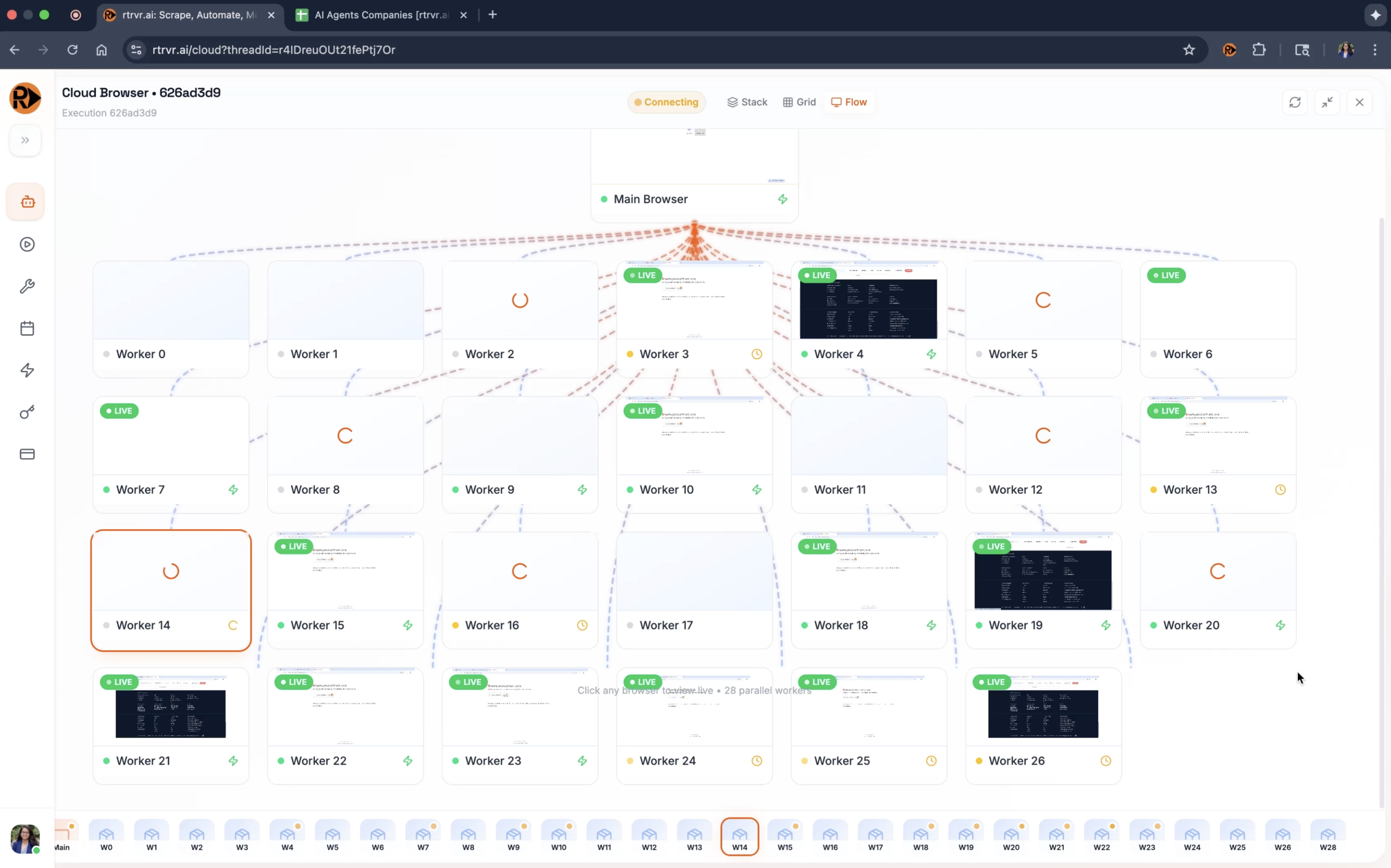The image size is (1391, 868).
Task: Refresh the cloud browser view
Action: click(x=1295, y=101)
